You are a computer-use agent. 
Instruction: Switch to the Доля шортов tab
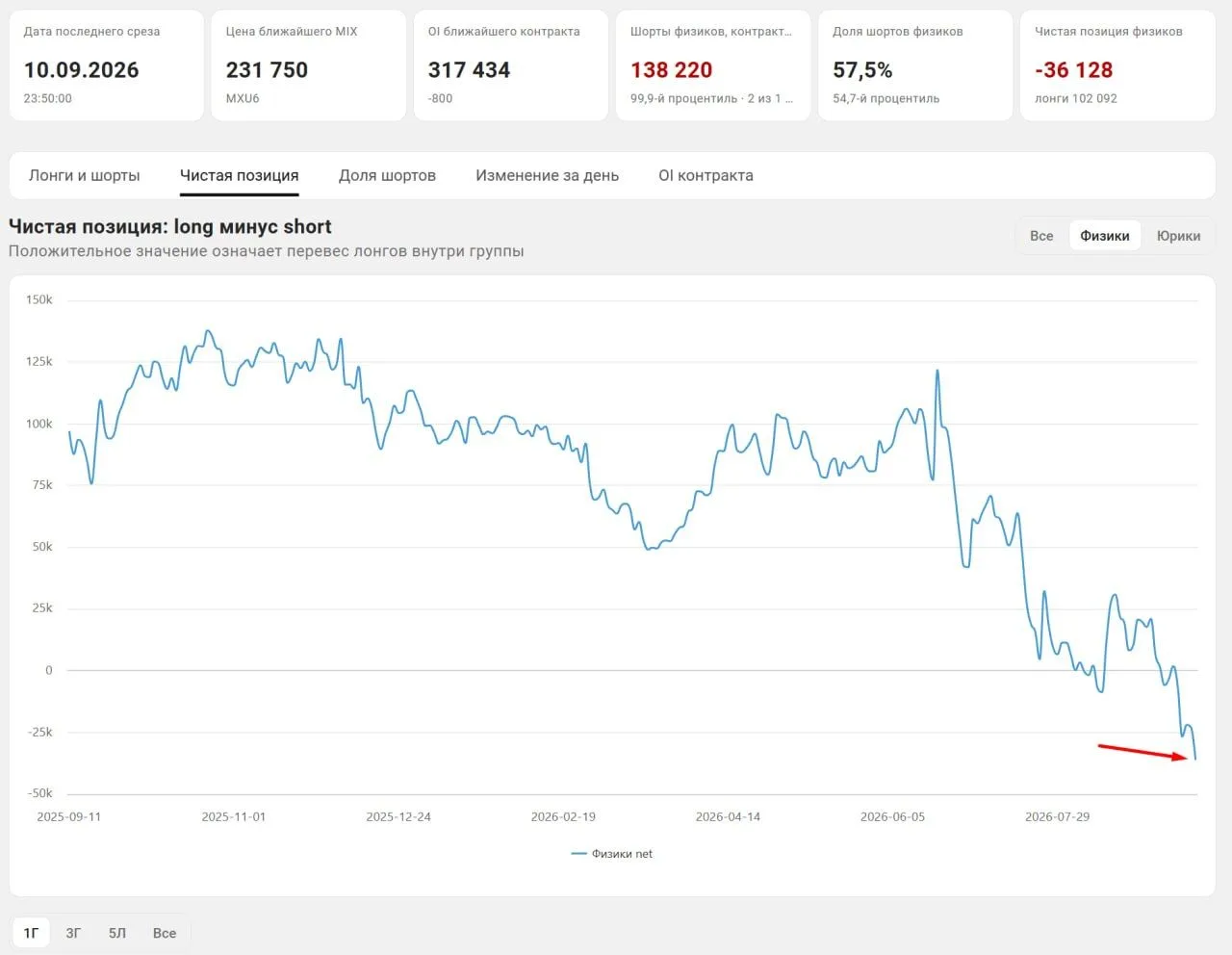point(387,175)
